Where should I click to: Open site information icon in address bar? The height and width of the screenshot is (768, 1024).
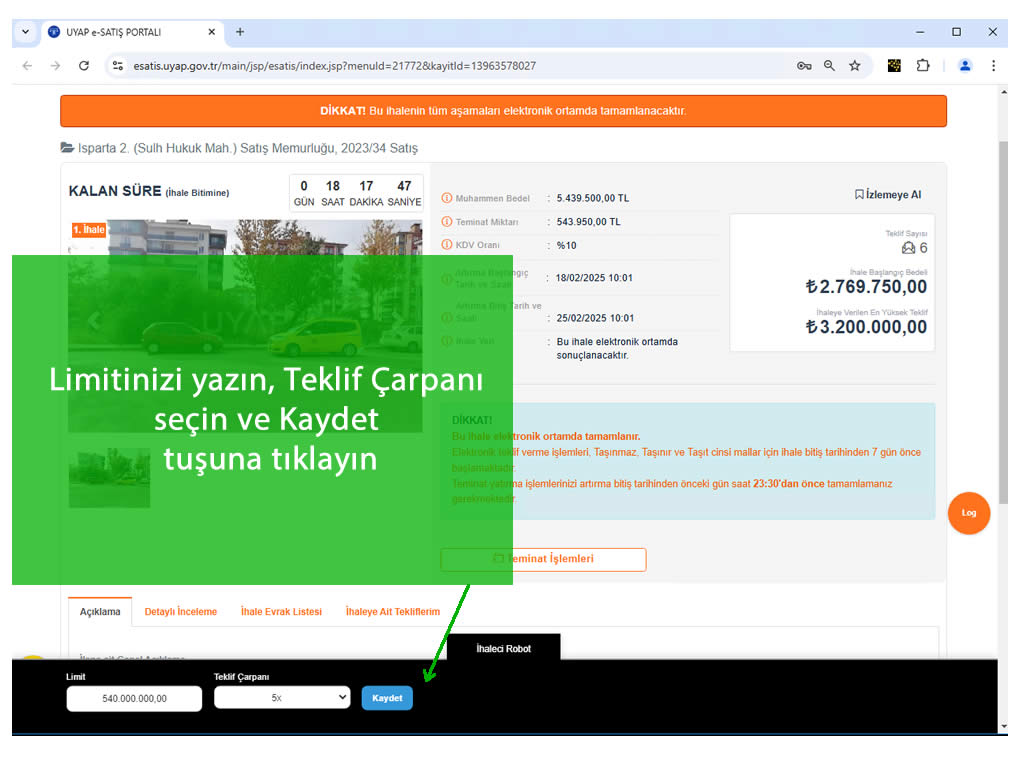[x=118, y=66]
